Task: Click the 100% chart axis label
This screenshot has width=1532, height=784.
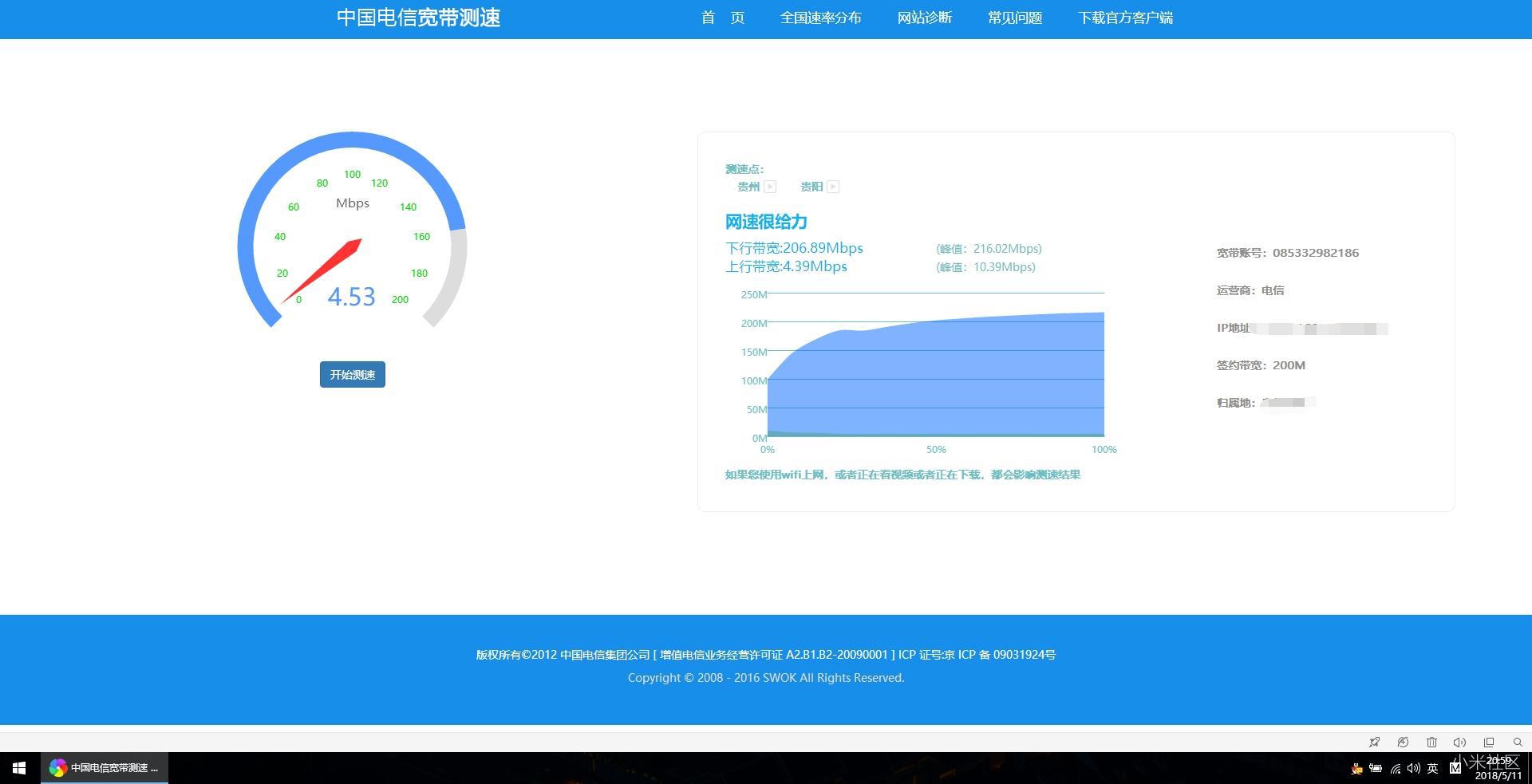Action: tap(1104, 450)
